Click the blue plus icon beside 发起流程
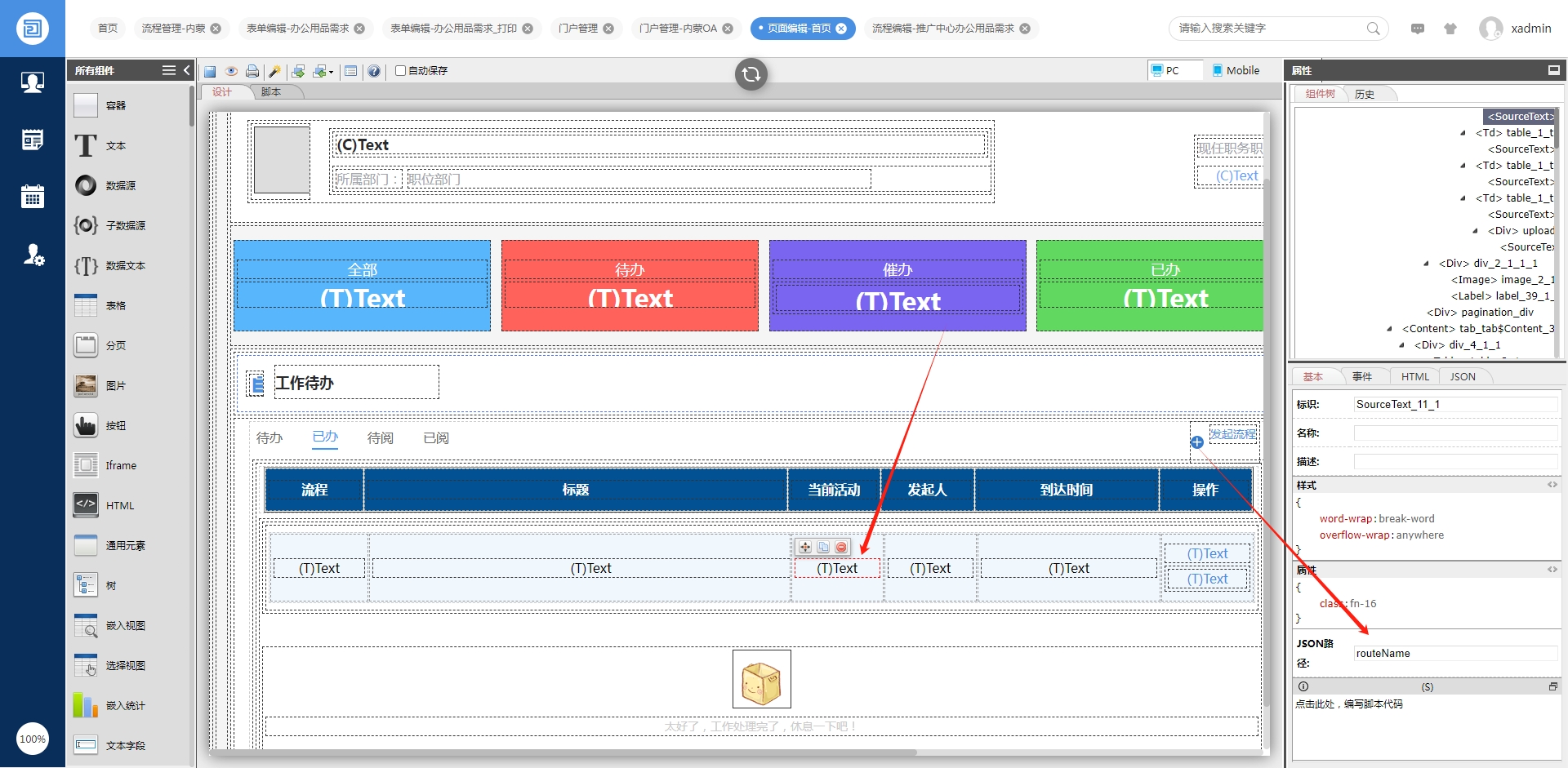 (1197, 442)
